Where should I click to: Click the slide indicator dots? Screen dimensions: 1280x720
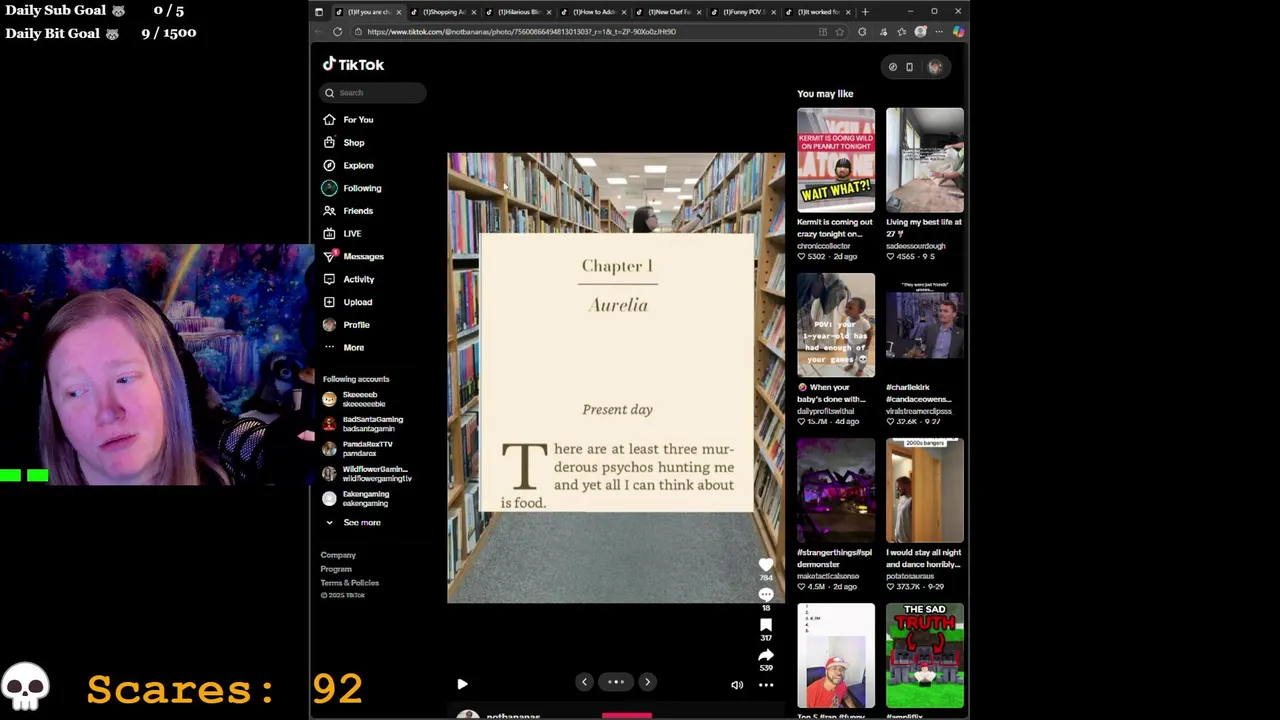[616, 682]
